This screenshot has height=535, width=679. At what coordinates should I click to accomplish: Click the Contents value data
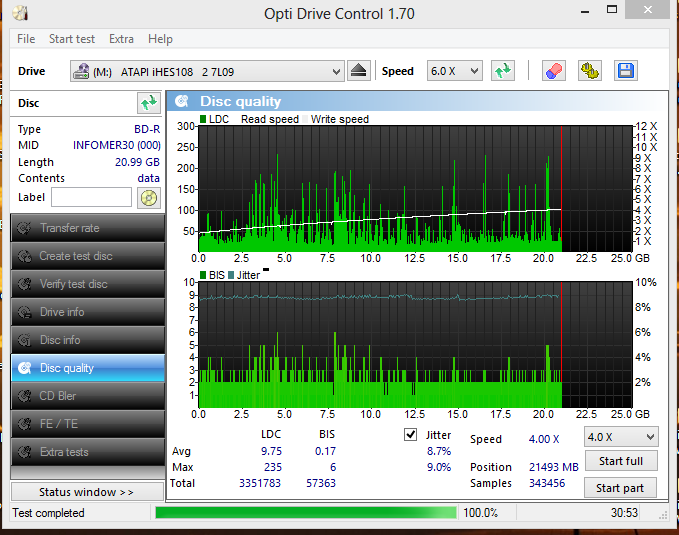(149, 178)
